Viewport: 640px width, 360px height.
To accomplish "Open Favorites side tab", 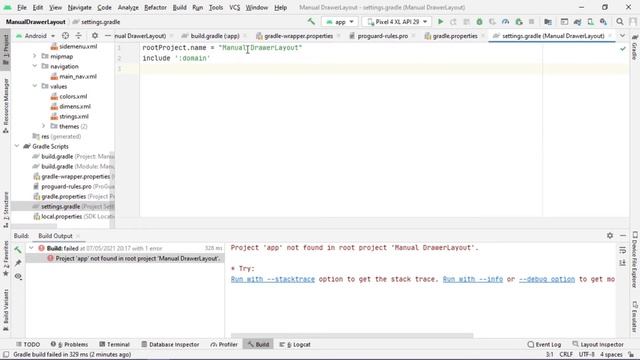I will (x=6, y=259).
